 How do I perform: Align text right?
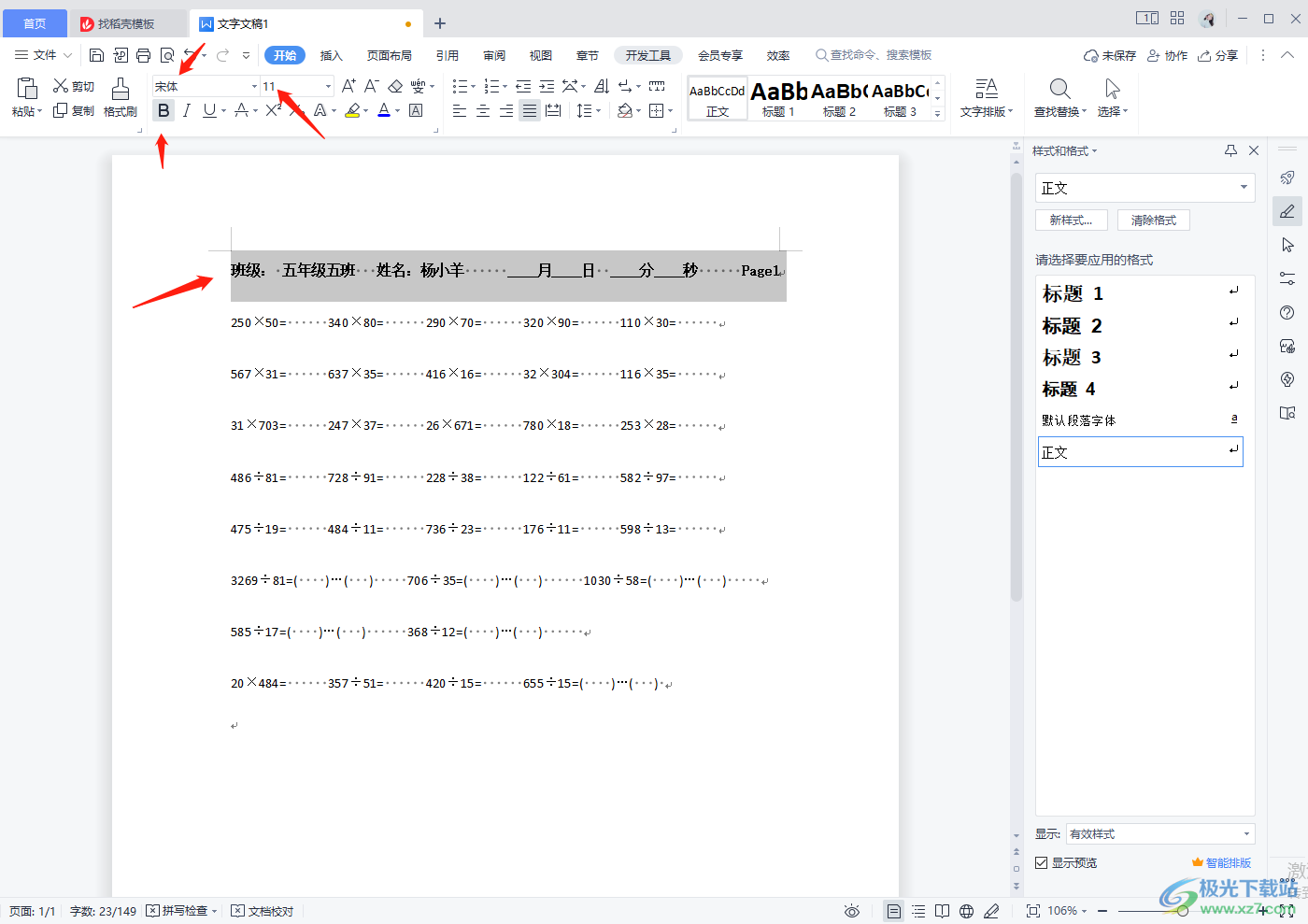[x=506, y=110]
